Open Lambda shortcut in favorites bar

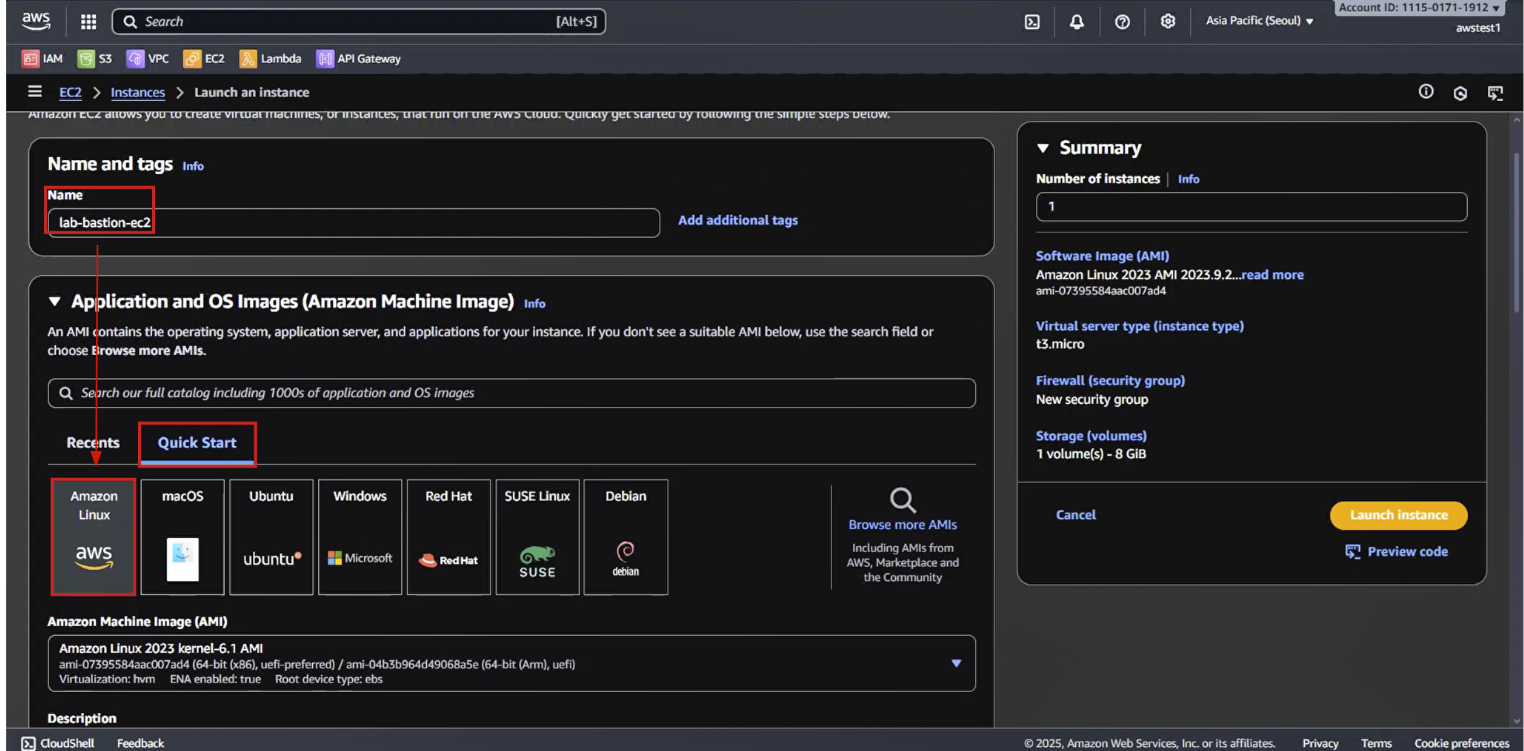[x=271, y=59]
